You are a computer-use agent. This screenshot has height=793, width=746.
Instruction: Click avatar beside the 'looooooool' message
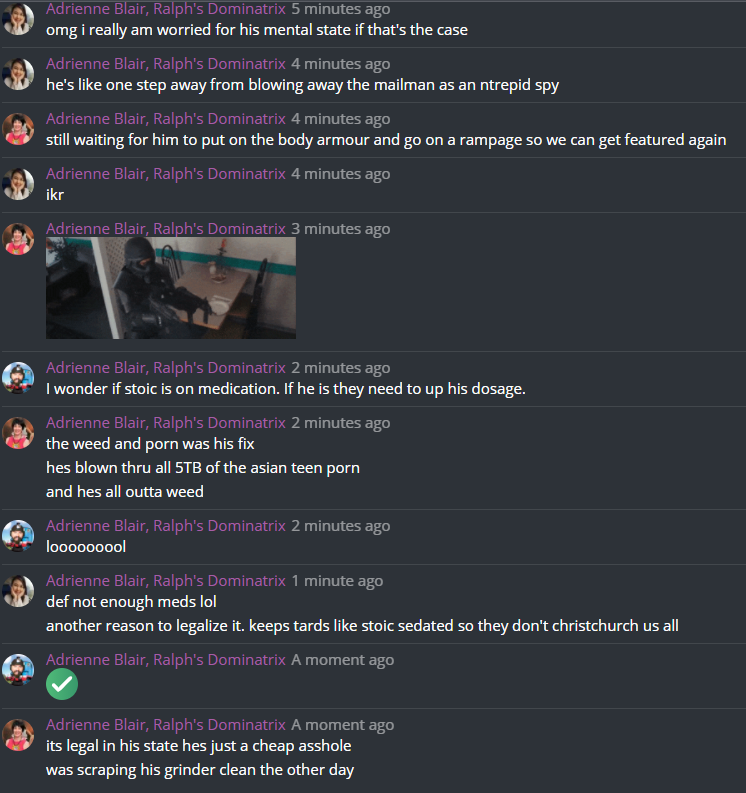click(18, 536)
